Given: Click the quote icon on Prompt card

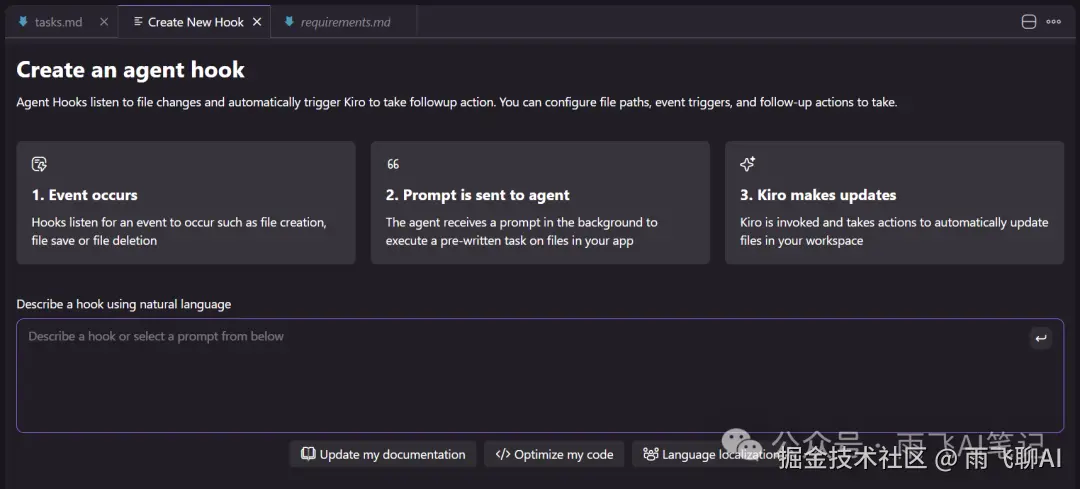Looking at the screenshot, I should coord(393,164).
